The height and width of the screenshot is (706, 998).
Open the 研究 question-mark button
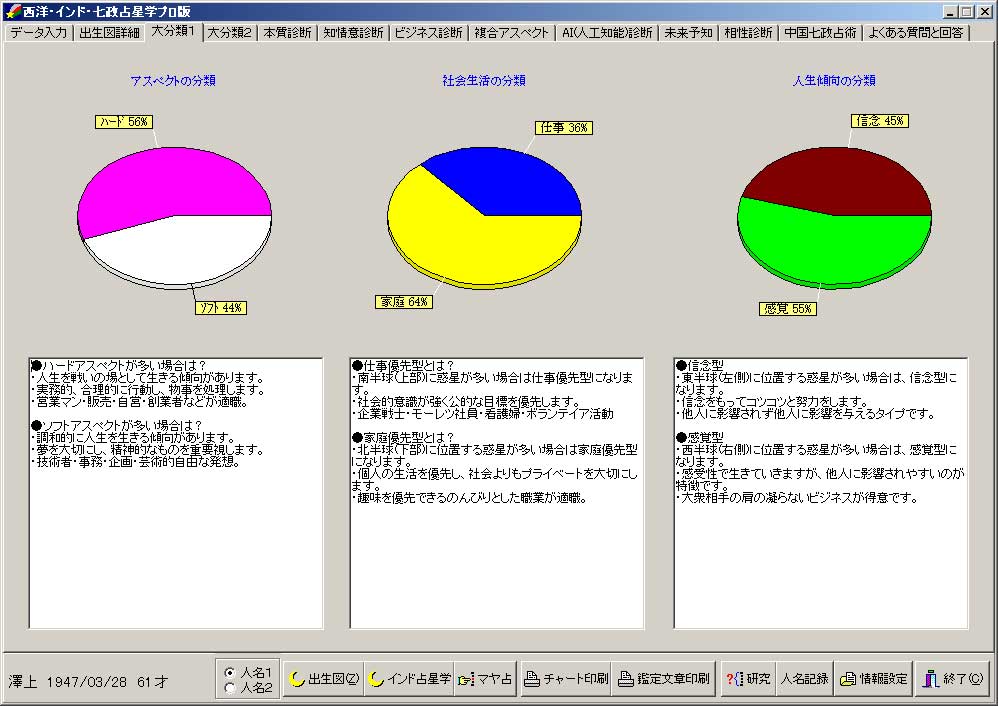click(x=748, y=679)
